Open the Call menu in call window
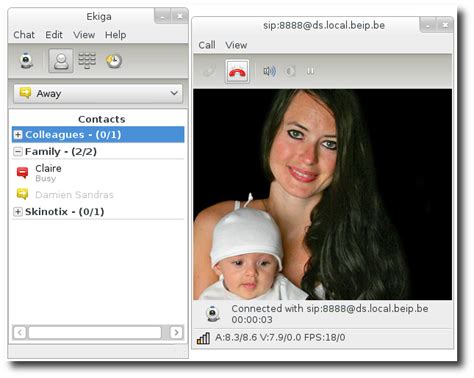This screenshot has width=474, height=378. (x=207, y=45)
